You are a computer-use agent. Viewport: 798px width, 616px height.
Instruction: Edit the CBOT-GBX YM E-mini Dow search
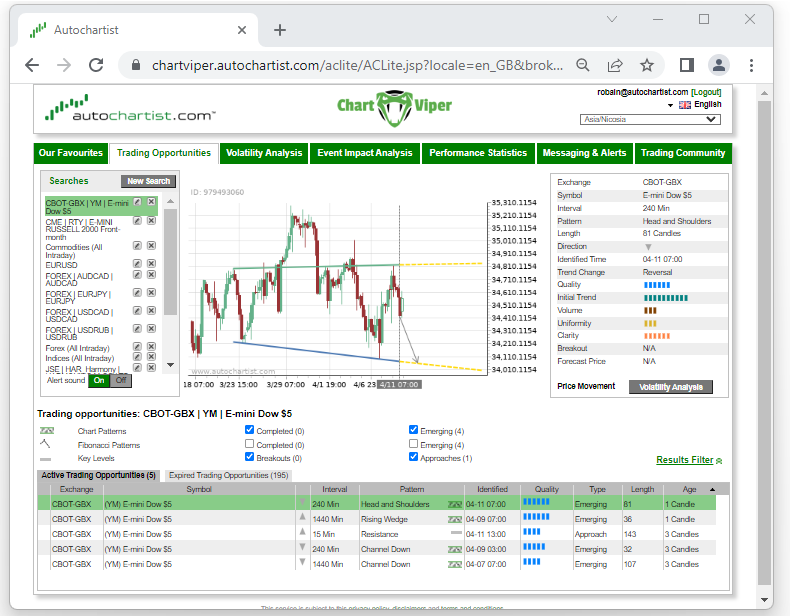pyautogui.click(x=137, y=202)
